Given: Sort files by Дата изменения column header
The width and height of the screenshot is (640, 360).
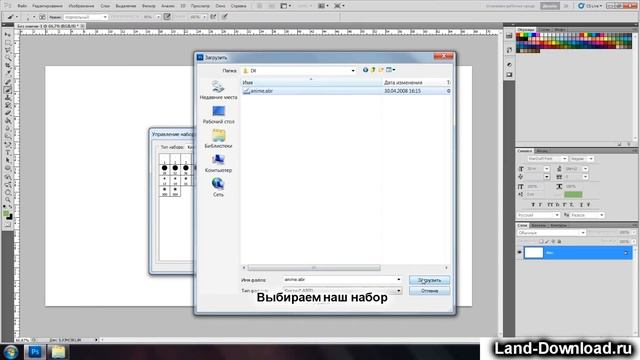Looking at the screenshot, I should coord(413,82).
